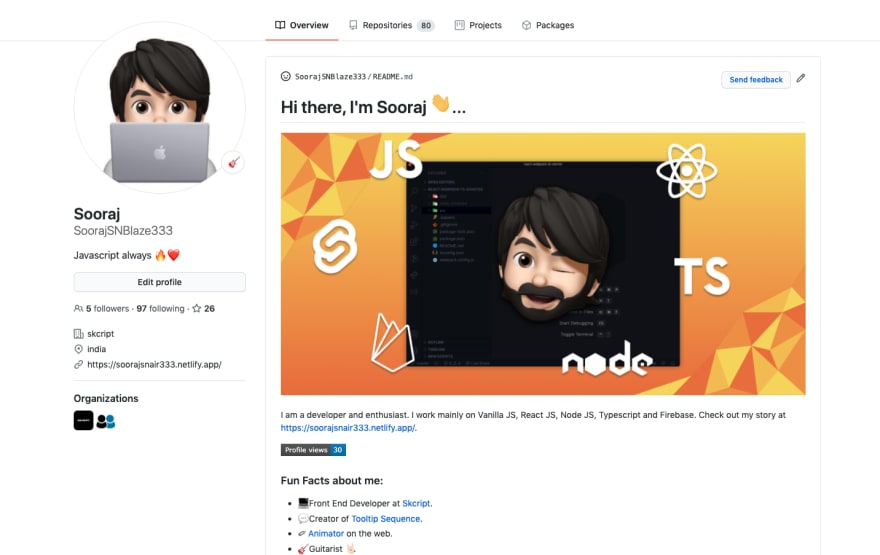Click the star icon beside 26

click(196, 308)
